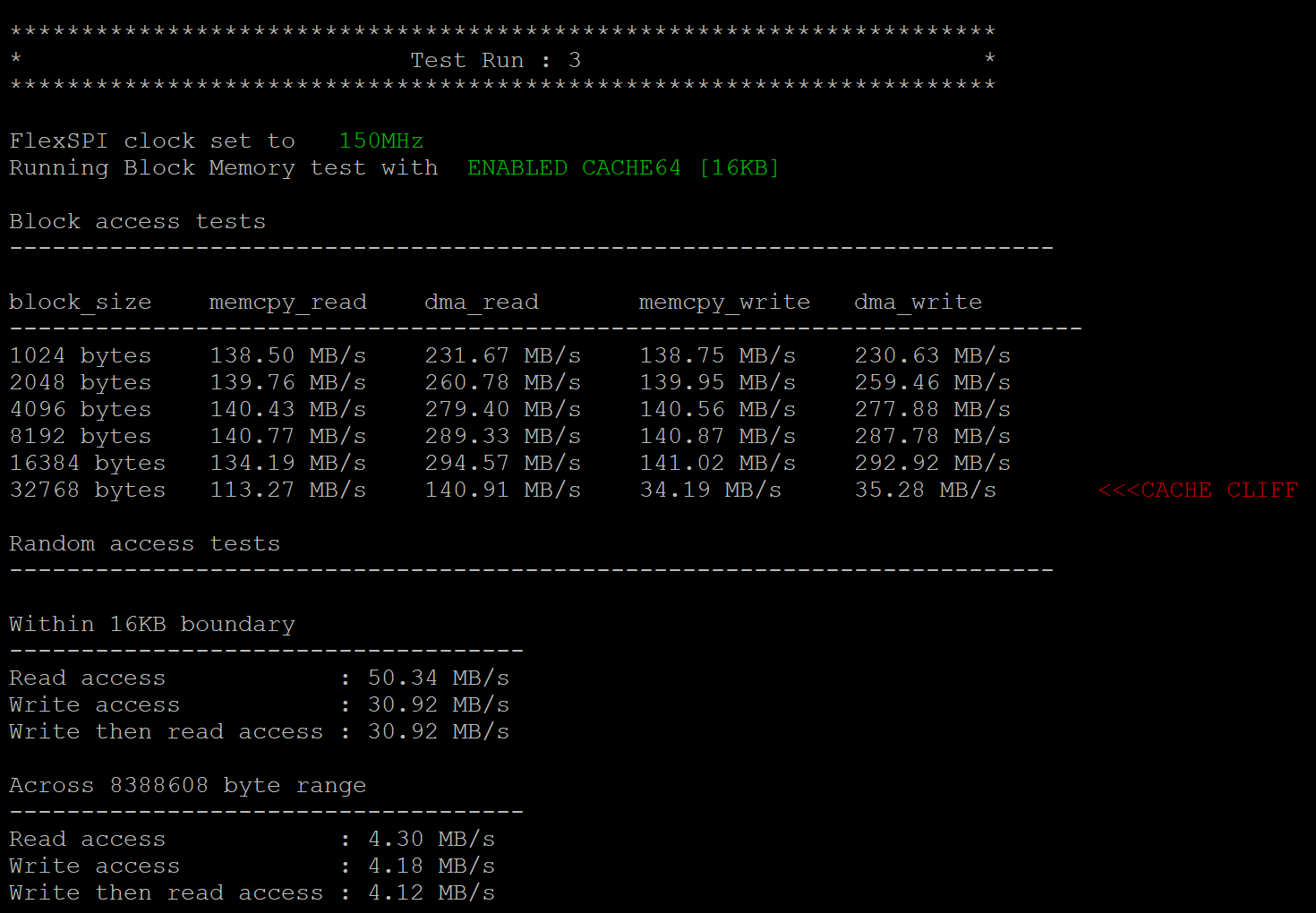Click the 4.12 MB/s write-then-read value
Screen dimensions: 1316x913
(431, 892)
